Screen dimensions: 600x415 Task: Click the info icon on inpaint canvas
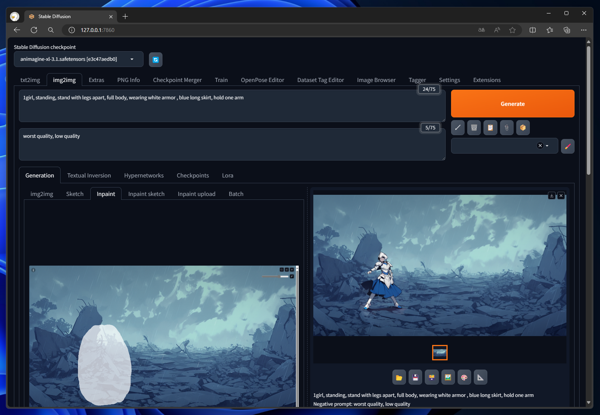tap(33, 270)
